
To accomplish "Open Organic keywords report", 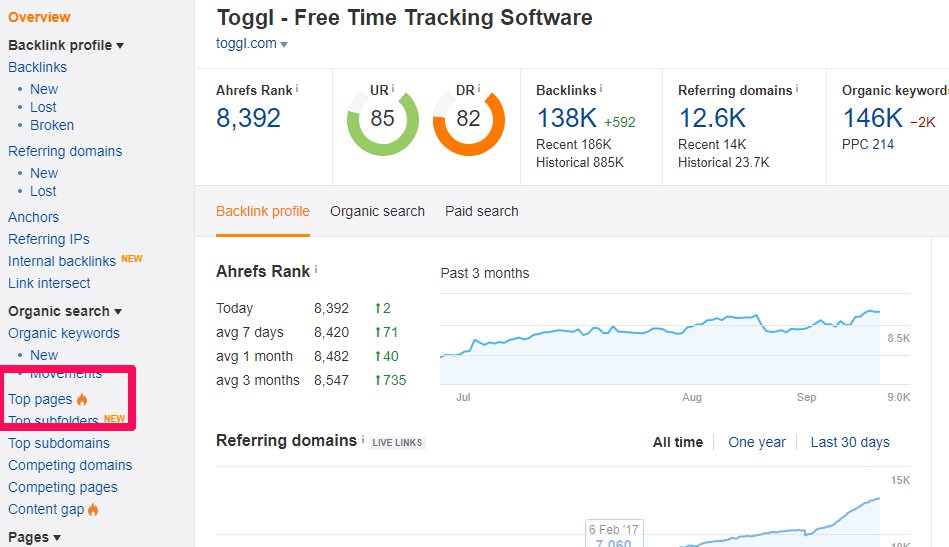I will 64,333.
